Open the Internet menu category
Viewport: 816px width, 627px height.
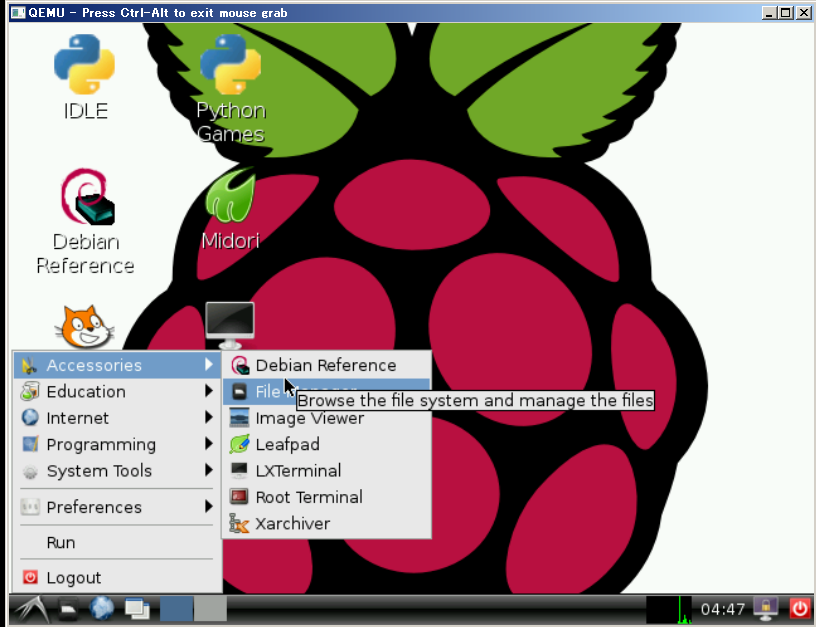pyautogui.click(x=118, y=418)
